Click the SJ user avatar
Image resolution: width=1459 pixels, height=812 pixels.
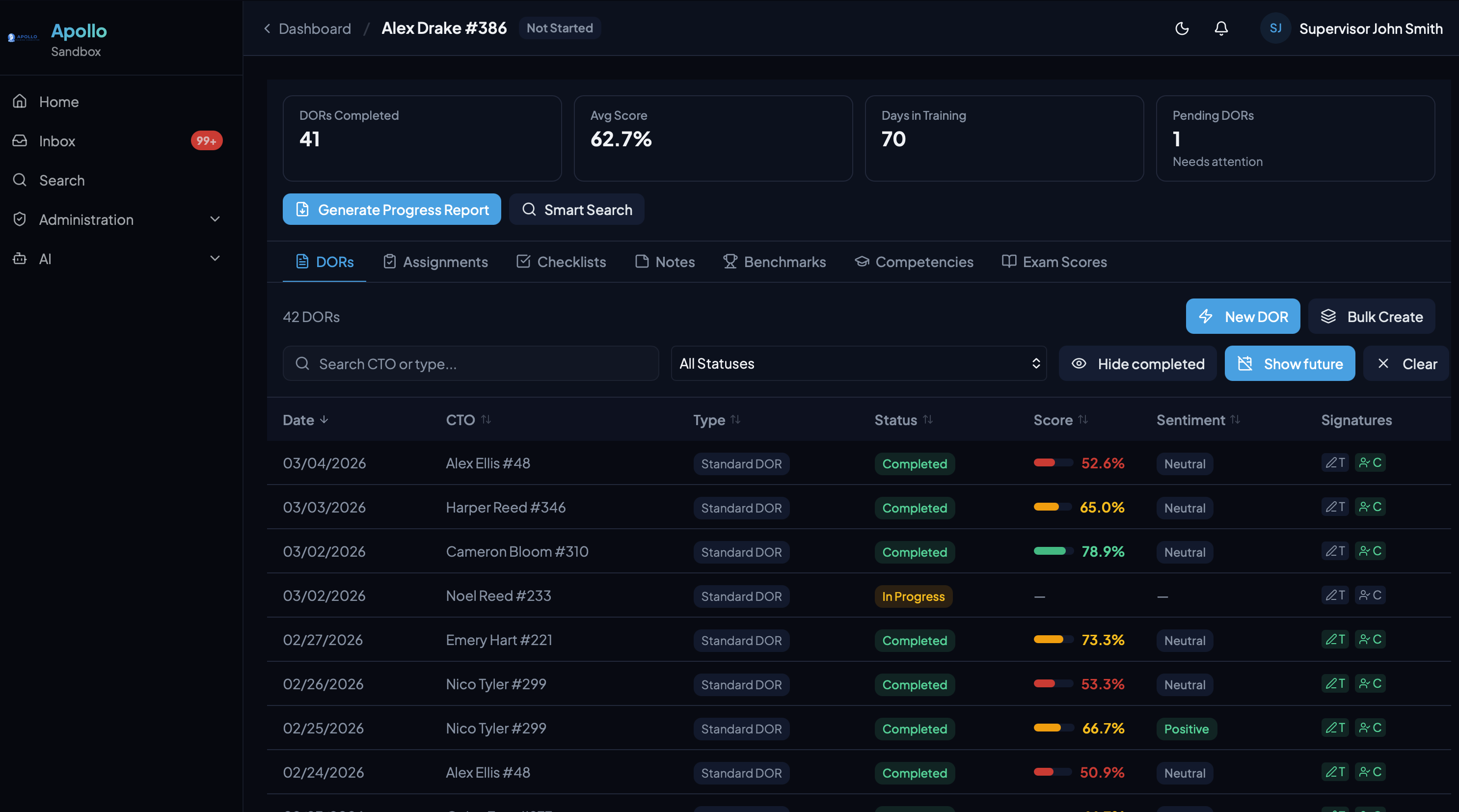[x=1275, y=28]
